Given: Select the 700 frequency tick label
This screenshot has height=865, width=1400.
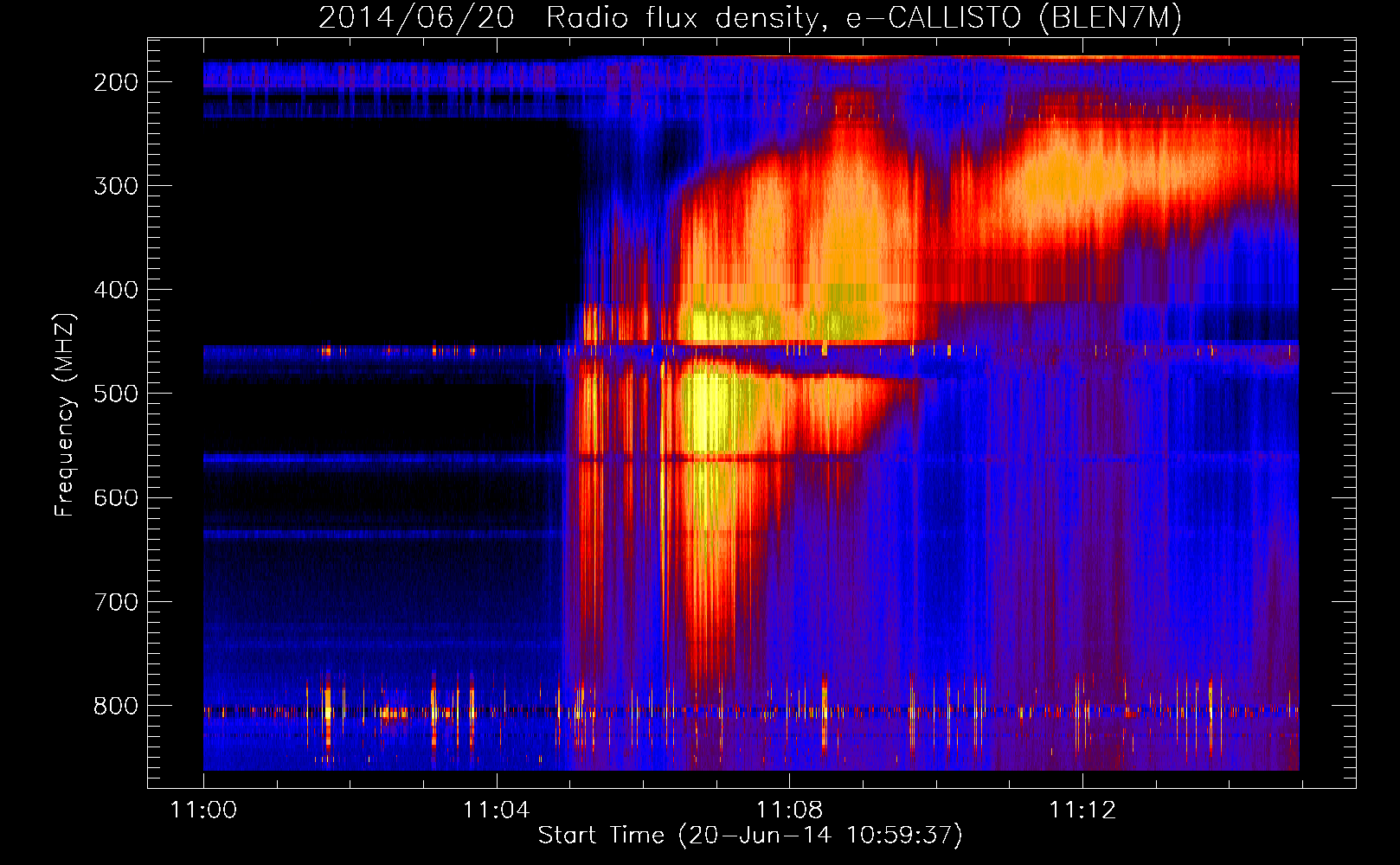Looking at the screenshot, I should 116,602.
